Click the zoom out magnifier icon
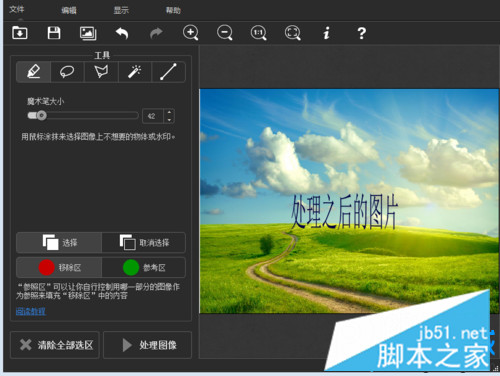Screen dimensions: 500x376 tap(225, 33)
